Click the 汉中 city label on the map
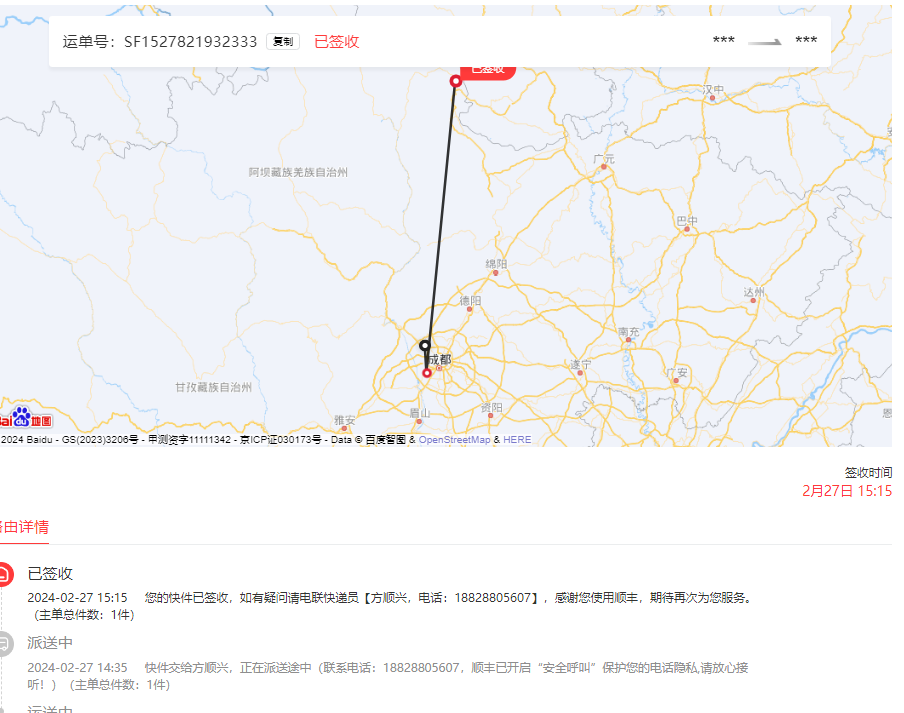904x713 pixels. [x=713, y=90]
